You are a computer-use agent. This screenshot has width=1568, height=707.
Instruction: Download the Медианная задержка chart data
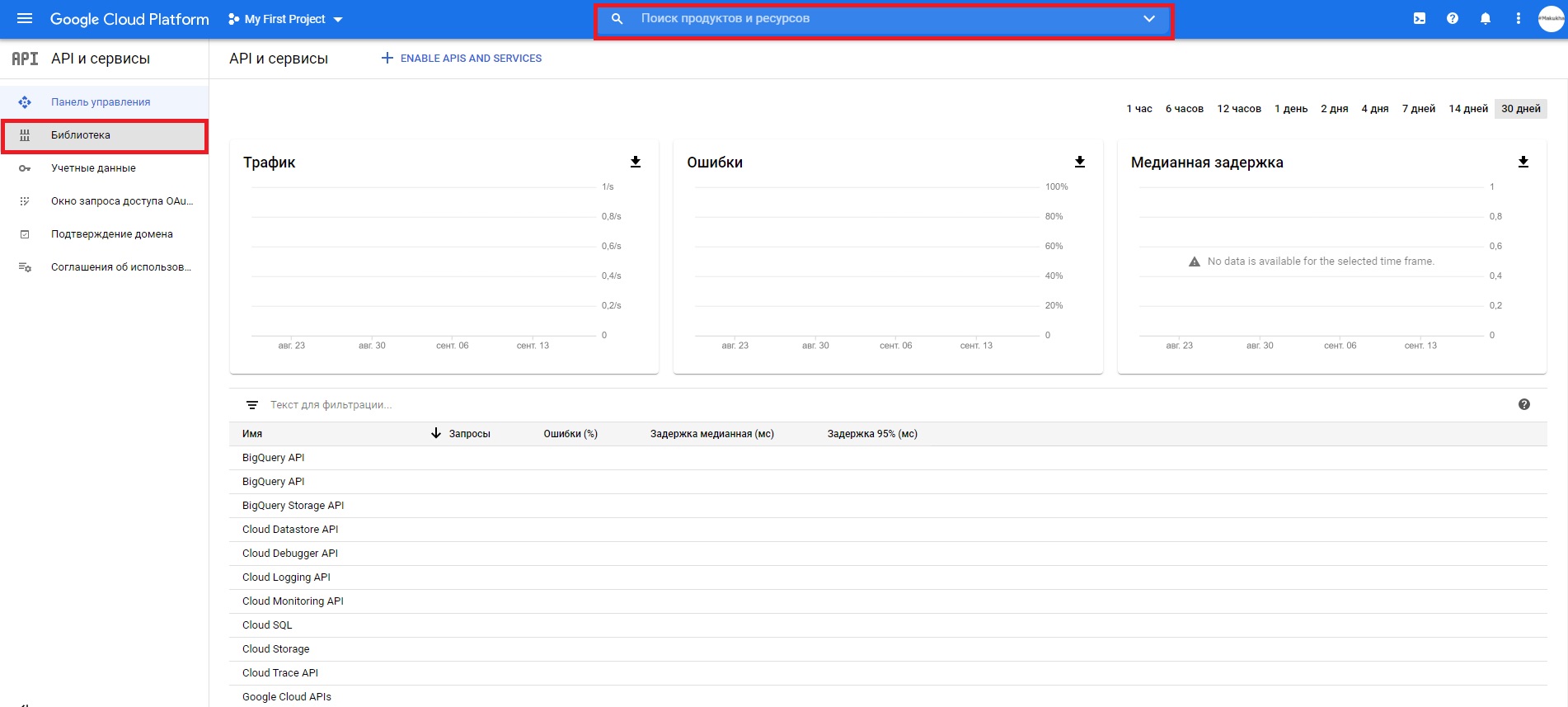coord(1523,162)
